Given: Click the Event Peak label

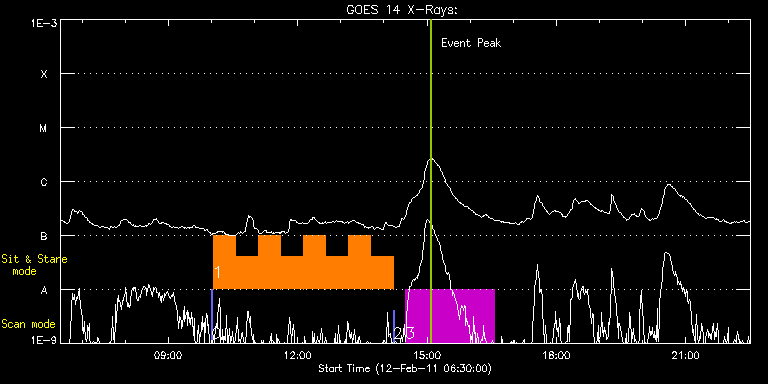Looking at the screenshot, I should (471, 43).
